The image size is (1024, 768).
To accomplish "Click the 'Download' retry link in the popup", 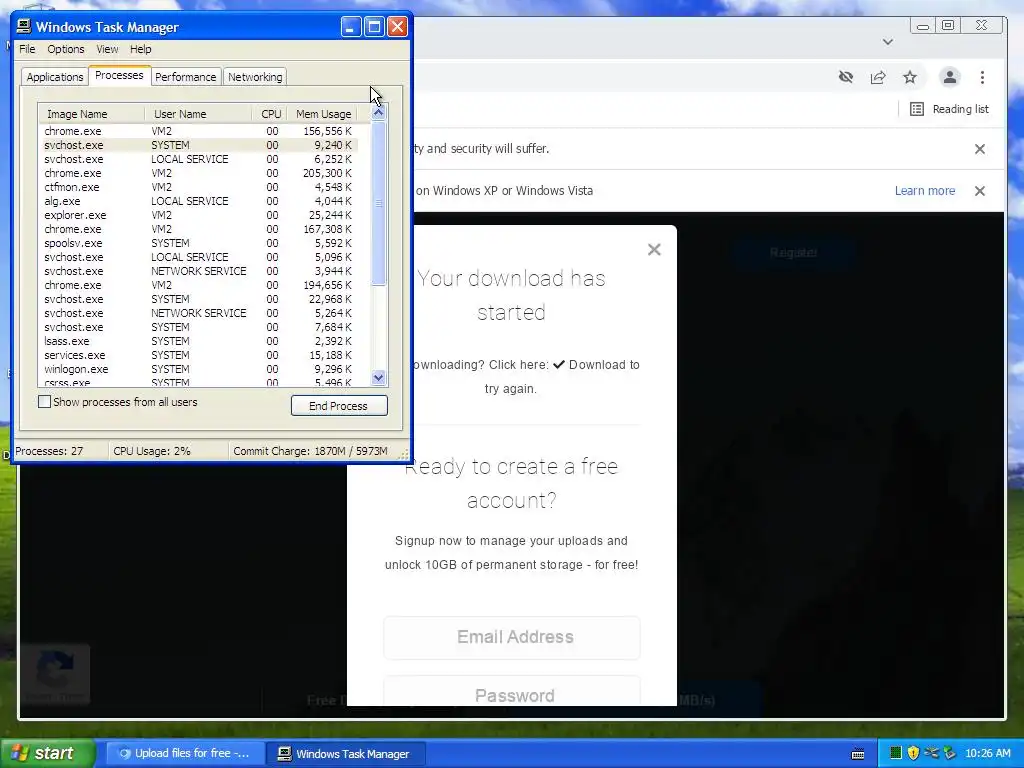I will click(x=596, y=364).
